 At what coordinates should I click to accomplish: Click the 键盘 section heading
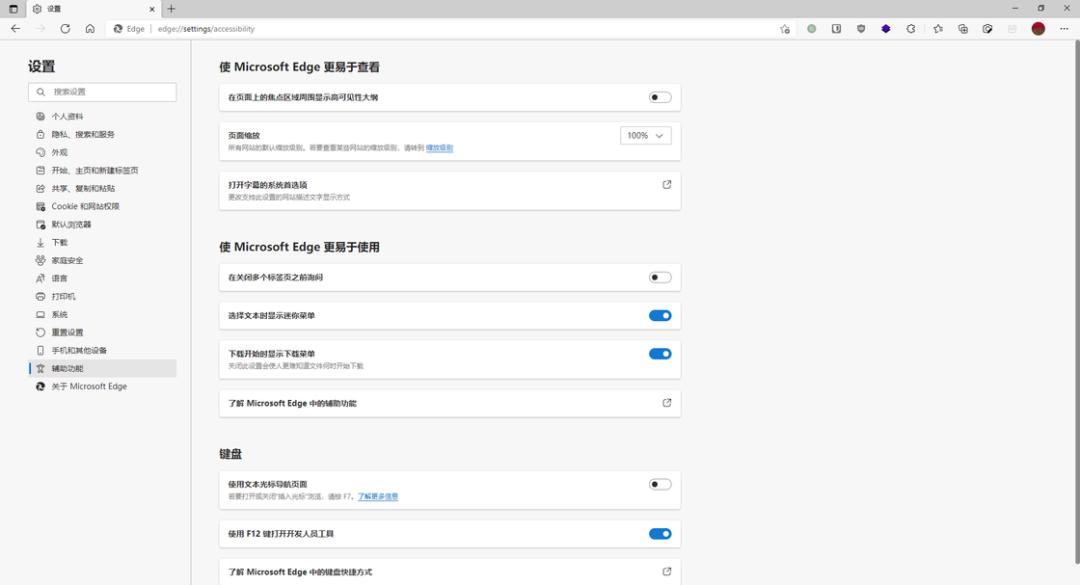click(x=230, y=454)
